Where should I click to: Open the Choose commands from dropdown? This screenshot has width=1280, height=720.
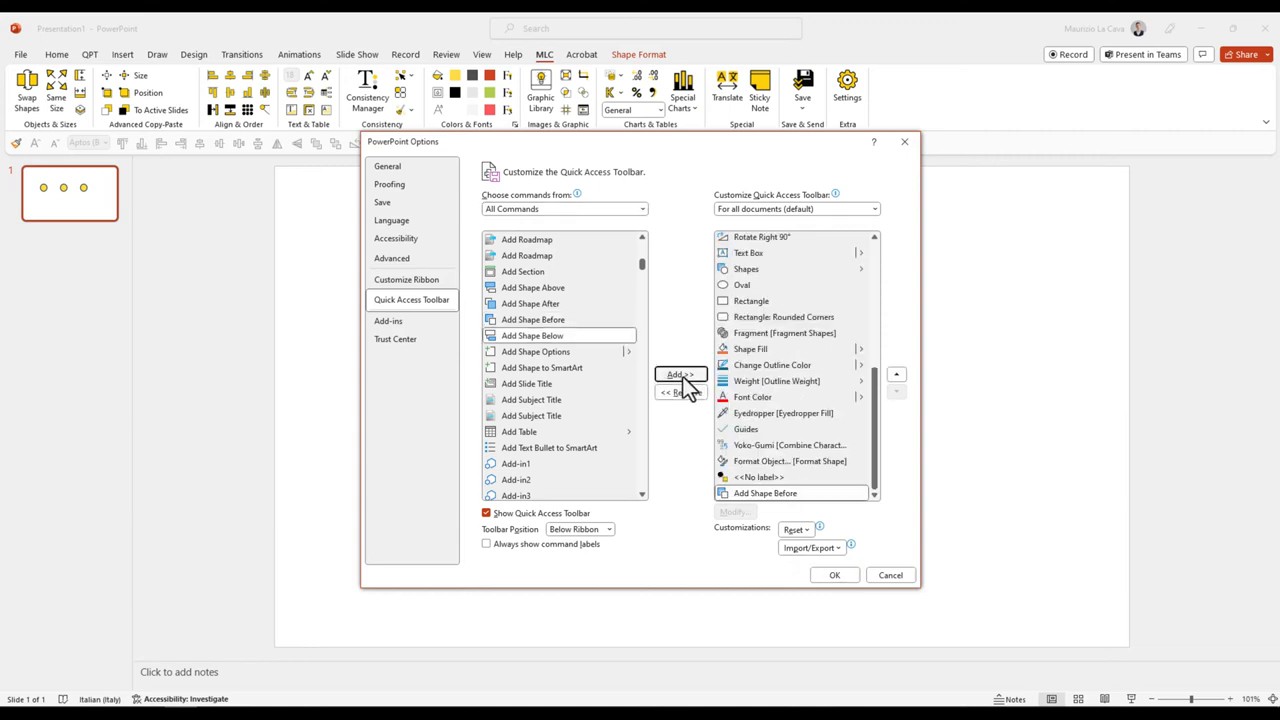(564, 209)
